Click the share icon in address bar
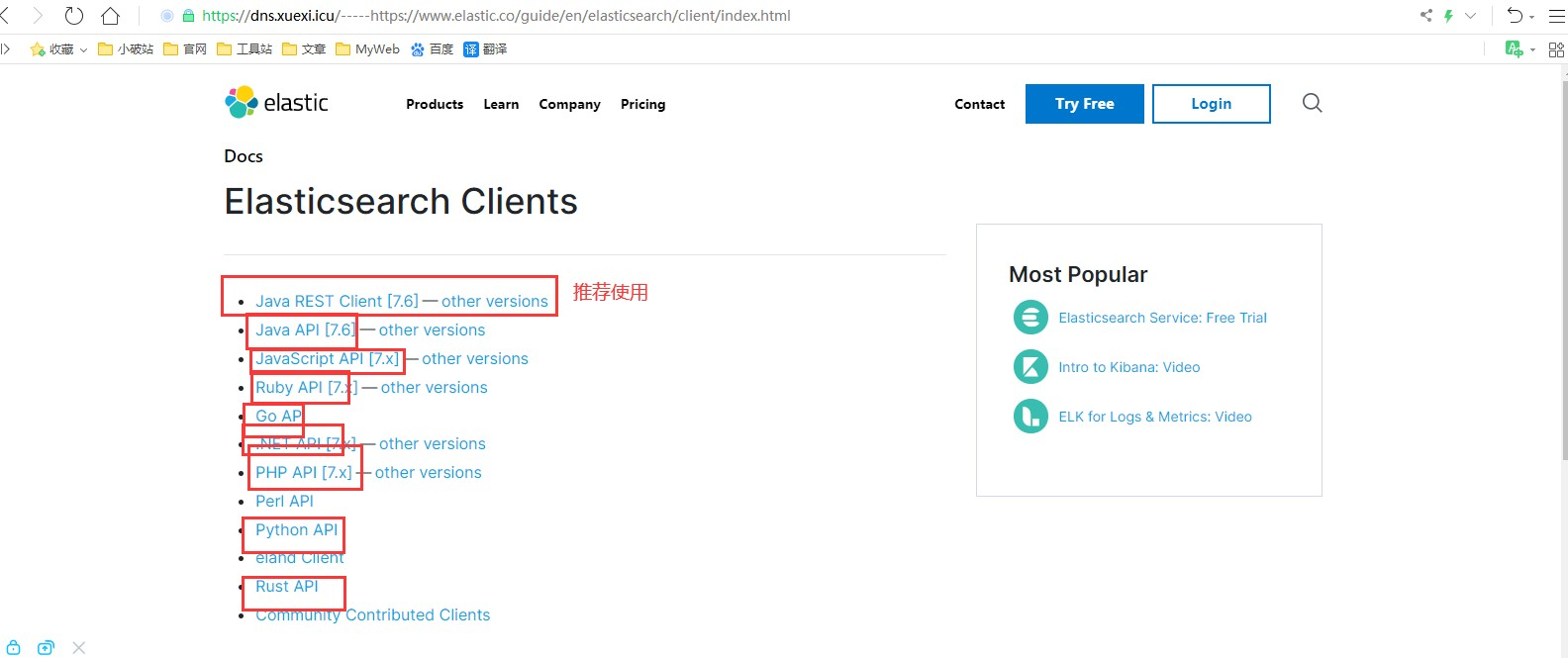 pos(1425,16)
